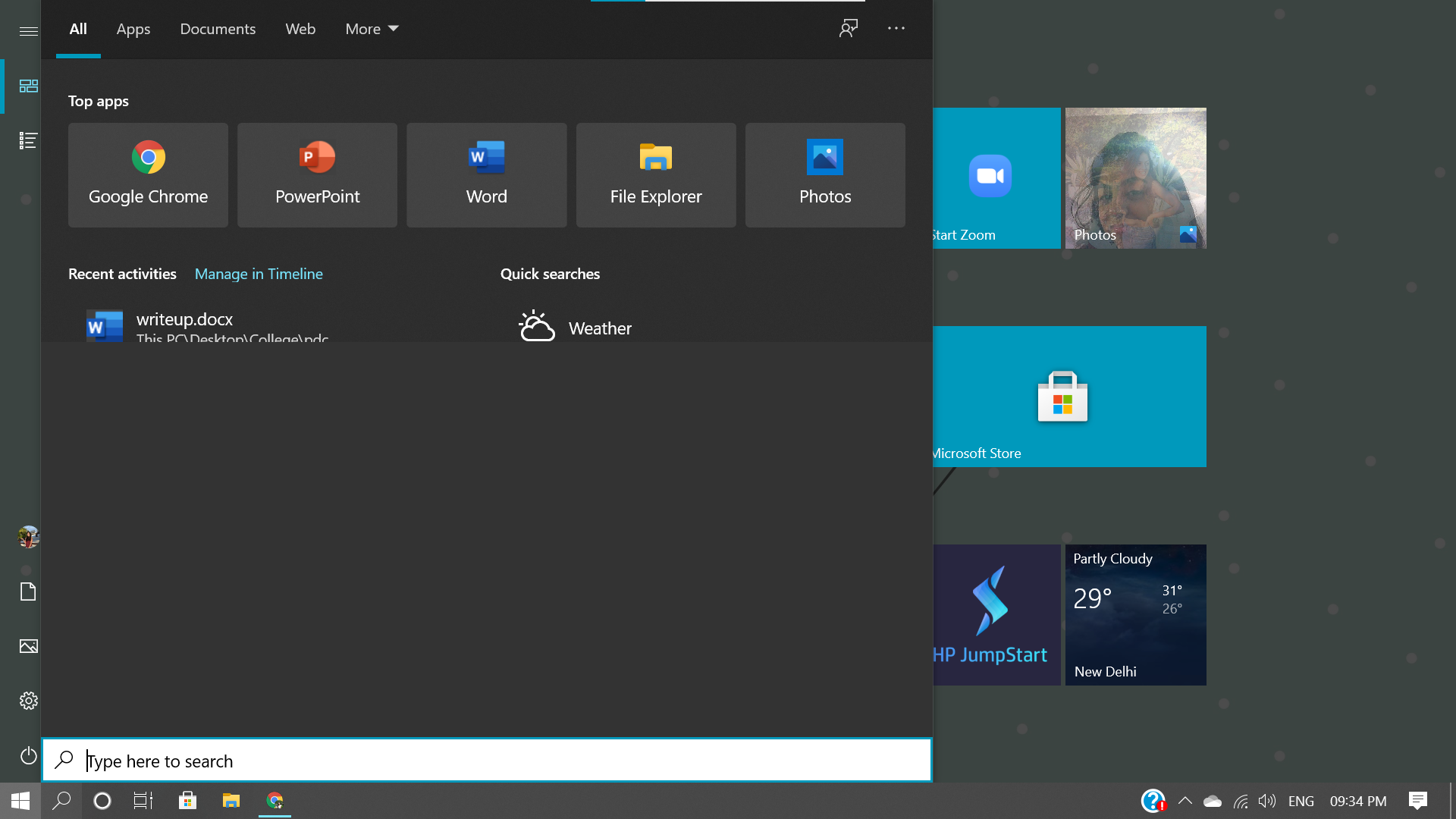Image resolution: width=1456 pixels, height=819 pixels.
Task: Switch to the All search tab
Action: [x=78, y=29]
